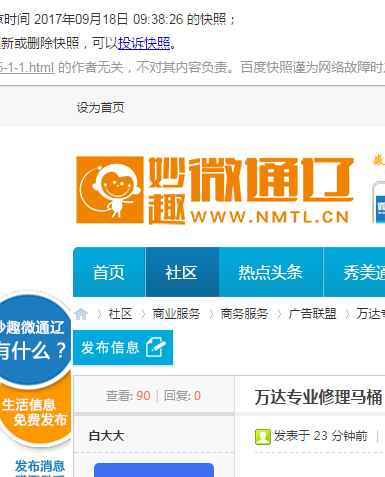Open the 秀美通辽 navigation tab
The height and width of the screenshot is (477, 385).
coord(355,272)
